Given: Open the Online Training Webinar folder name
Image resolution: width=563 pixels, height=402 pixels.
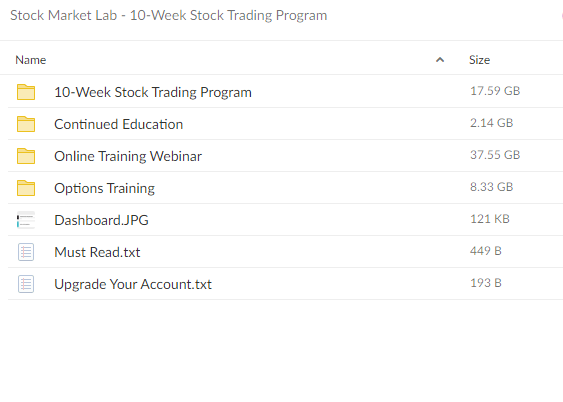Looking at the screenshot, I should 128,156.
